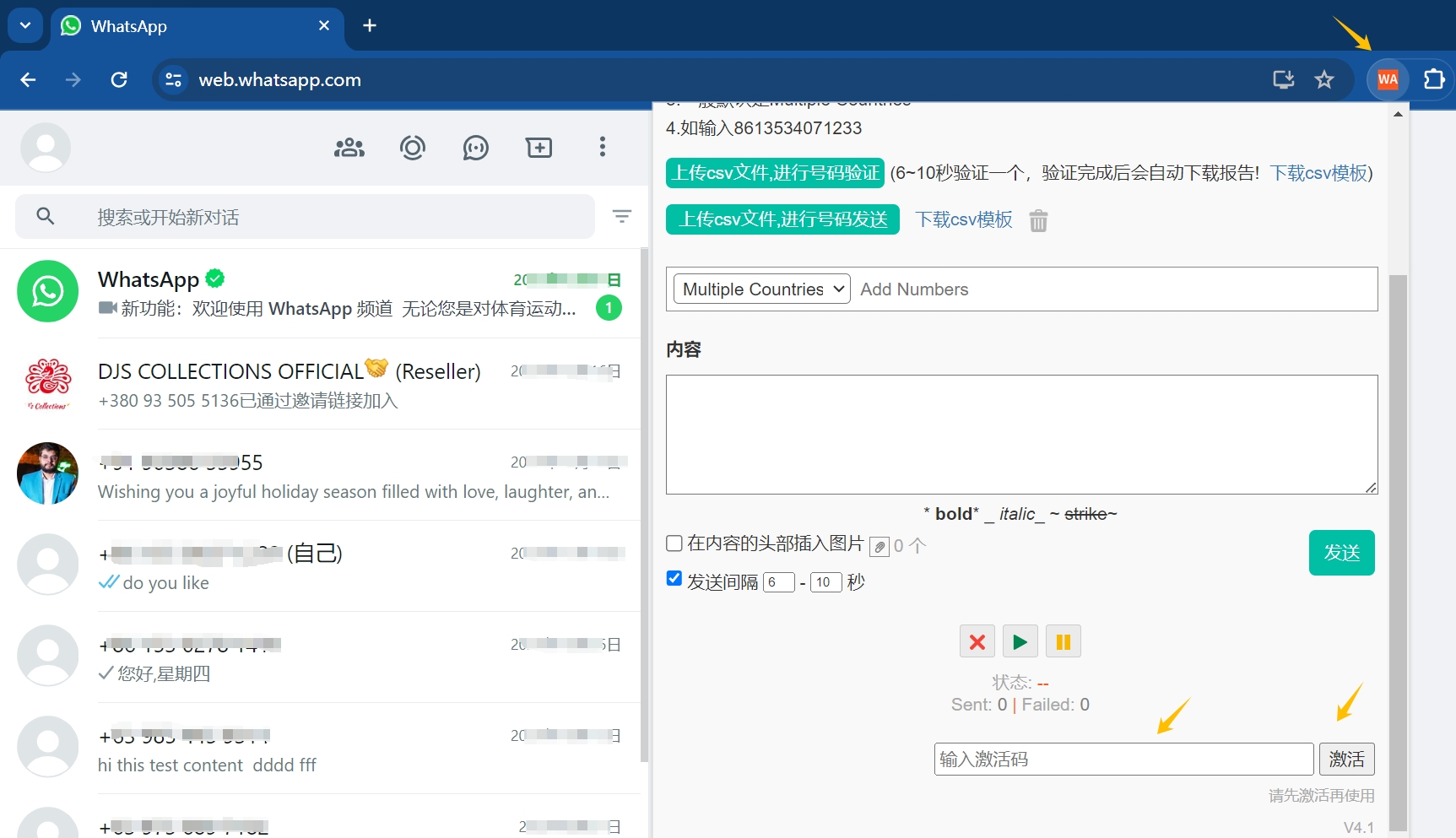This screenshot has width=1456, height=838.
Task: Click the unread badge showing 1
Action: (609, 308)
